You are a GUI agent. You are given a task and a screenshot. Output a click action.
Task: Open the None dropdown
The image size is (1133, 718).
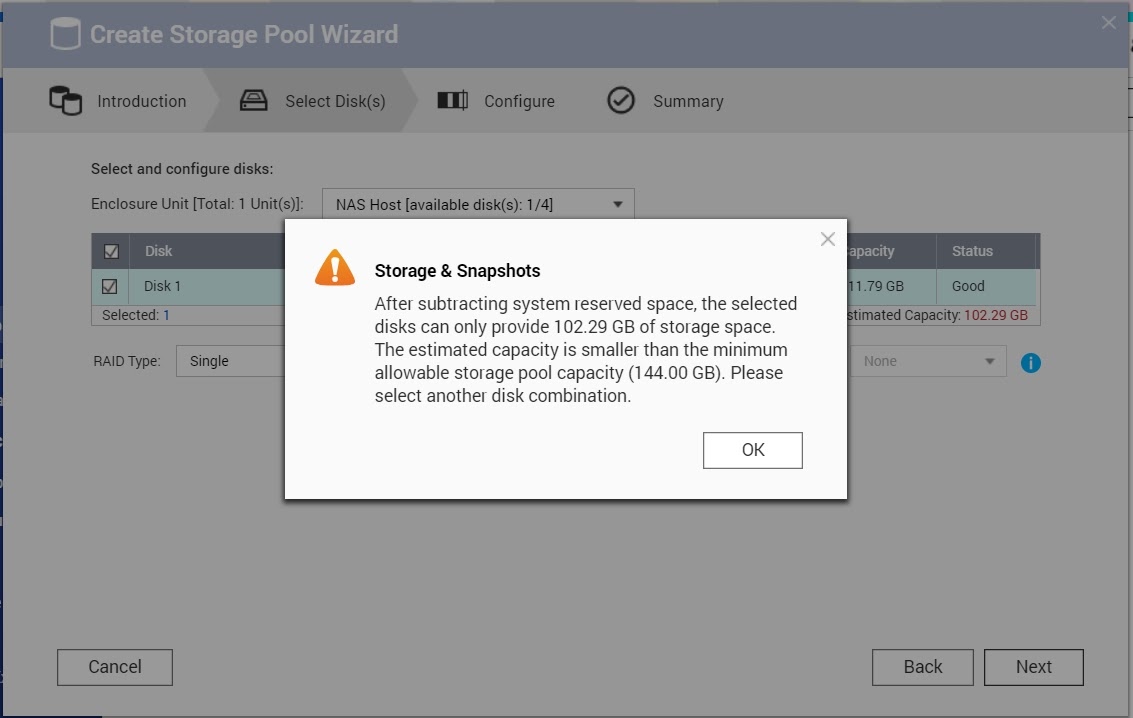927,361
